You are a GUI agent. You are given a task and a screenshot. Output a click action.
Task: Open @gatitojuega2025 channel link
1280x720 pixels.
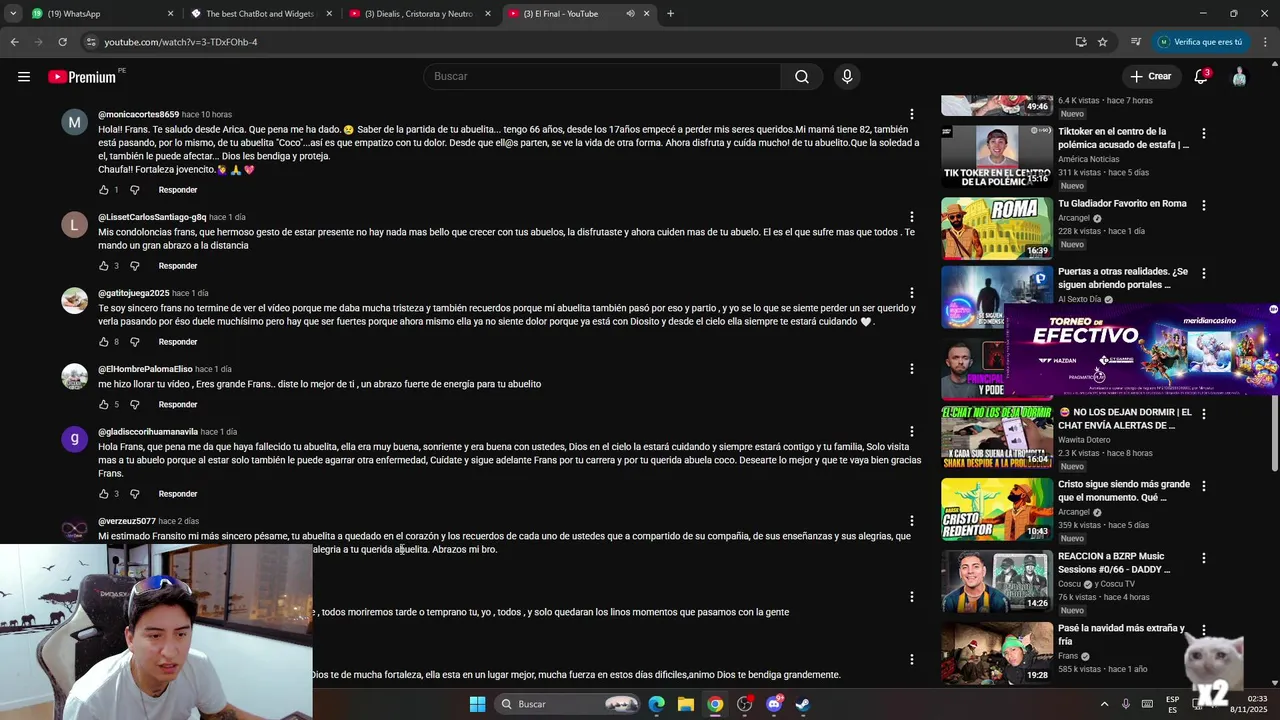coord(133,293)
